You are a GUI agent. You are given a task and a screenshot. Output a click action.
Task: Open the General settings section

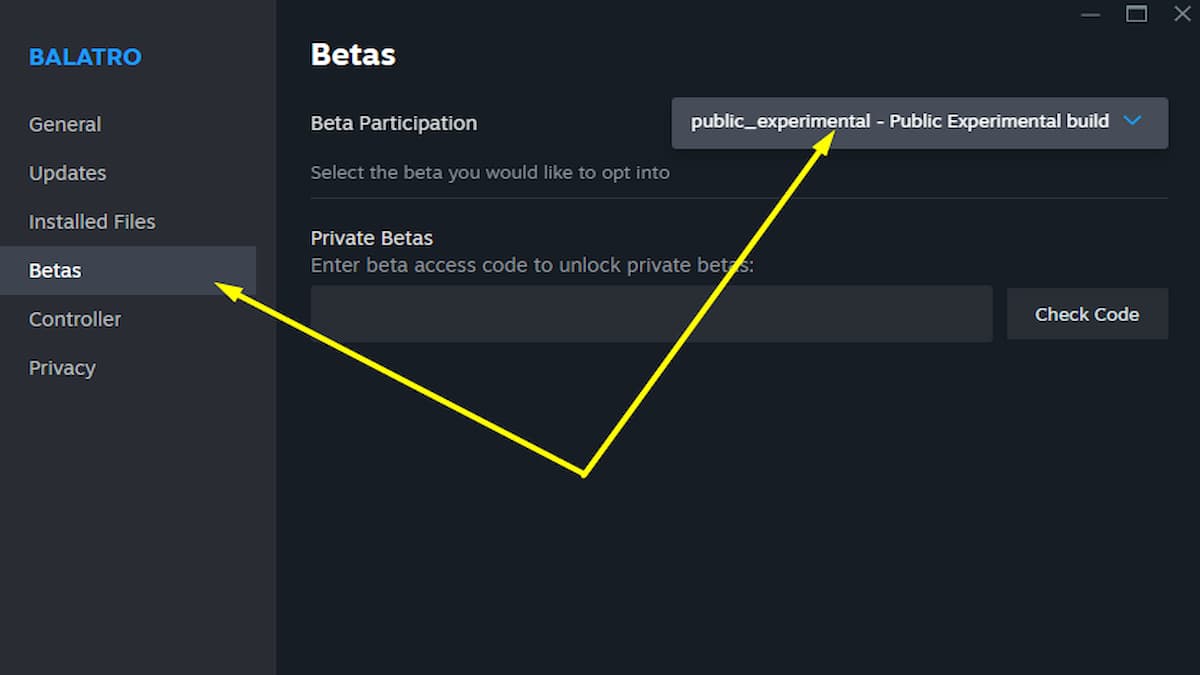[65, 124]
